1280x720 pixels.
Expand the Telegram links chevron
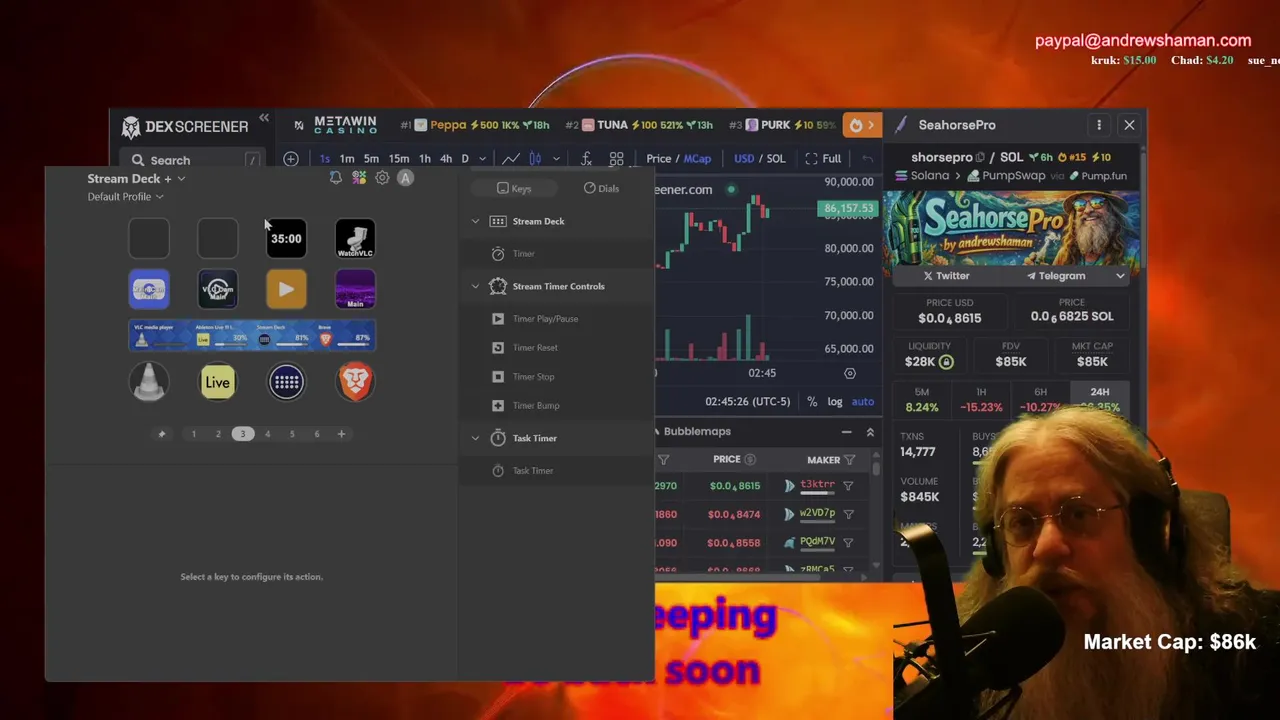(x=1120, y=276)
